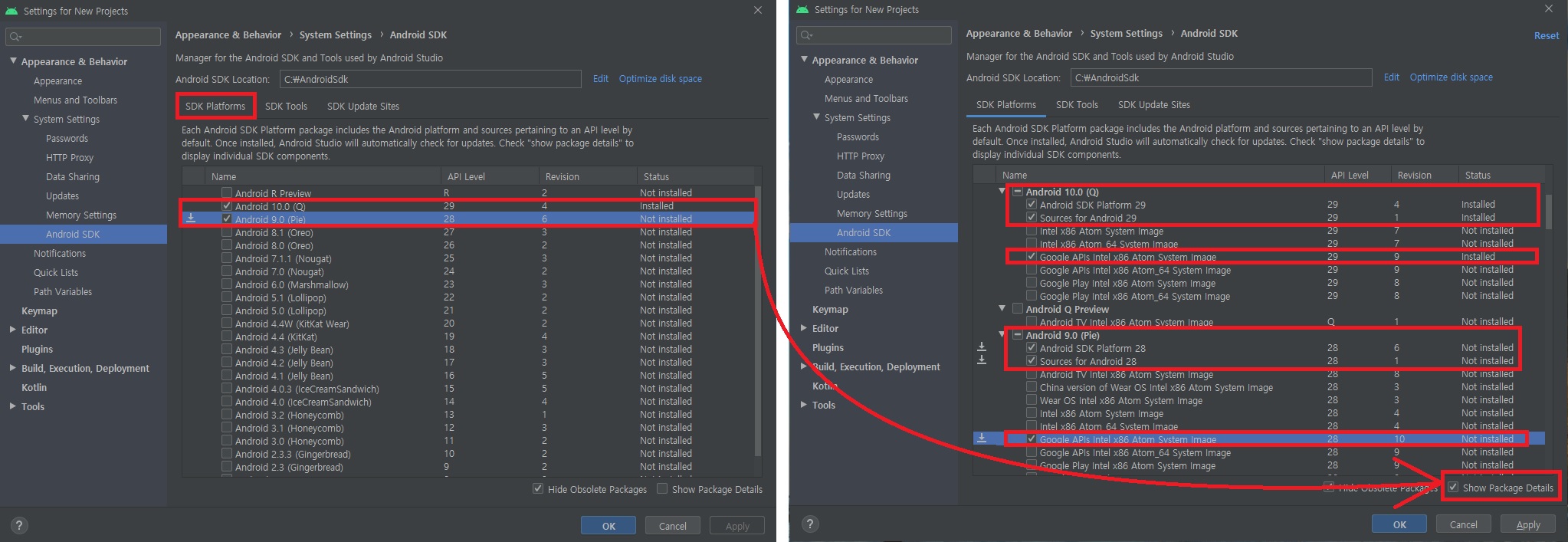Click Android Studio logo in right window title
This screenshot has height=542, width=1568.
[802, 9]
